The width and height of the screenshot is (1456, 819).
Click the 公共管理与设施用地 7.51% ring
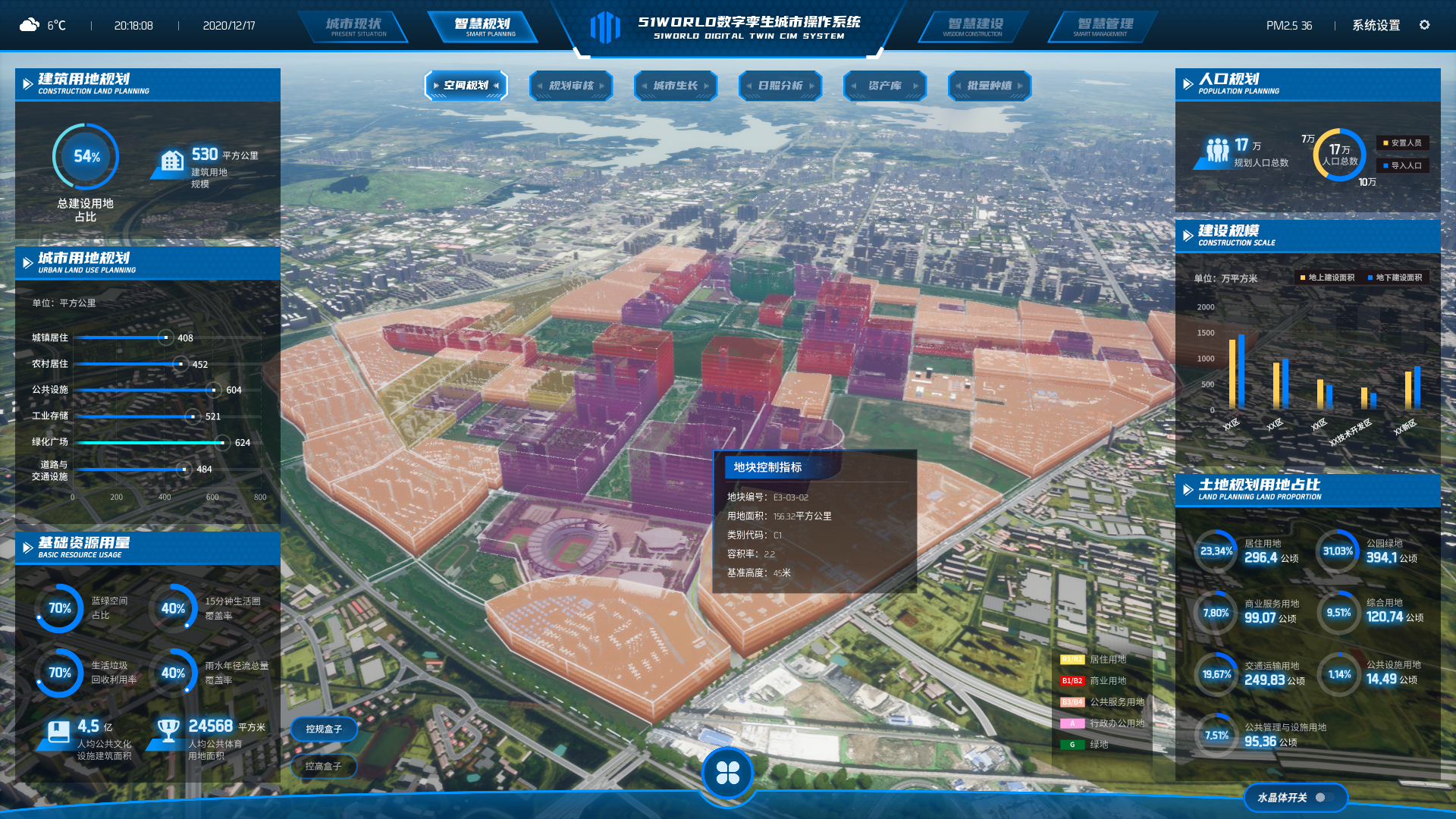[1216, 736]
